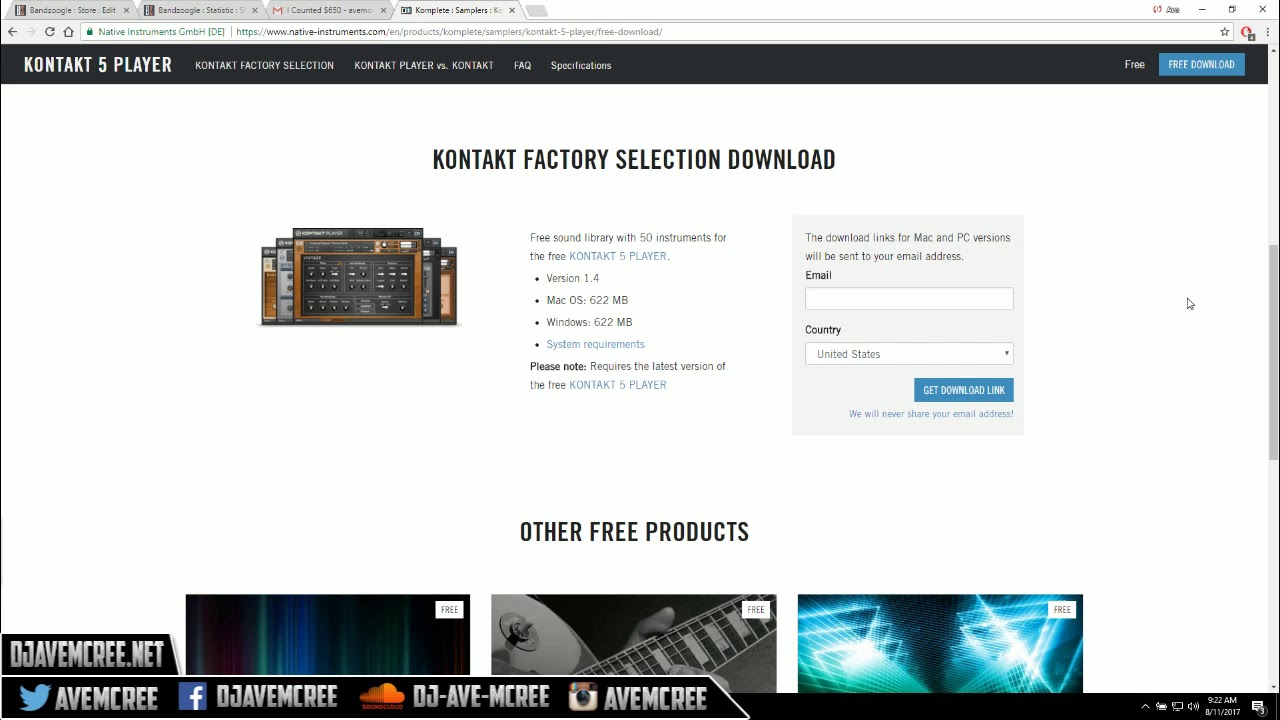Click the KONTAKT 5 PLAYER link under Please note
This screenshot has width=1280, height=720.
point(617,385)
